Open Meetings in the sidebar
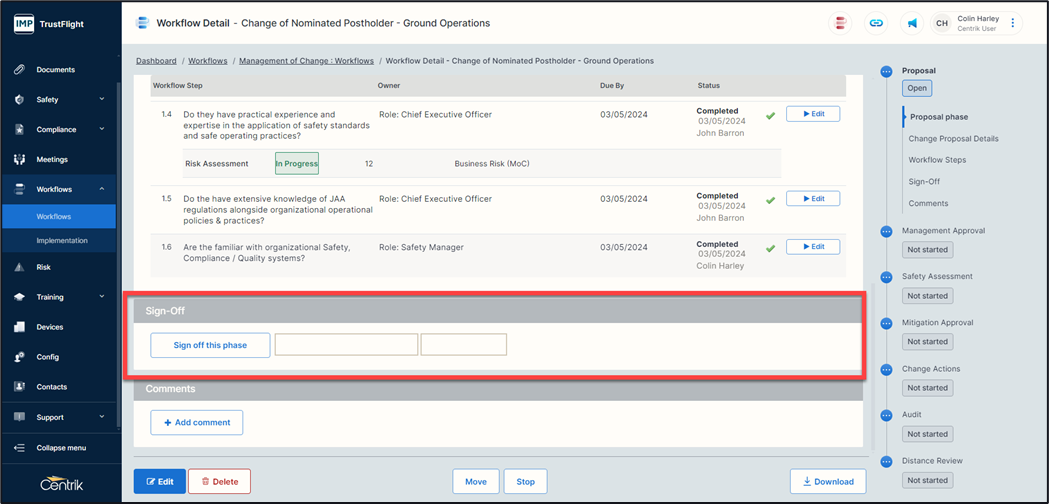The width and height of the screenshot is (1049, 504). point(52,159)
